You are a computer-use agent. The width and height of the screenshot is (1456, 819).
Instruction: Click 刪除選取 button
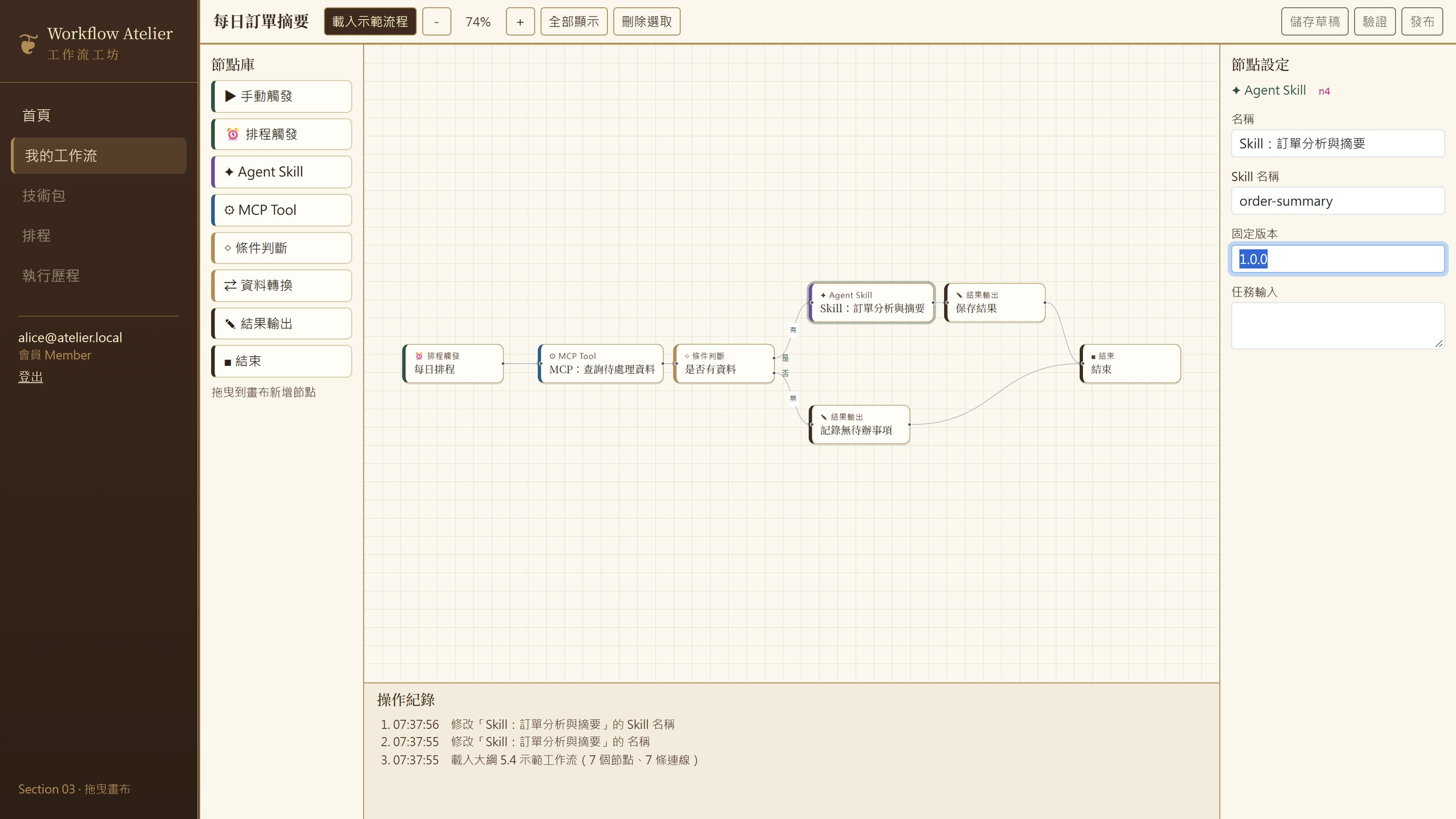(x=647, y=21)
